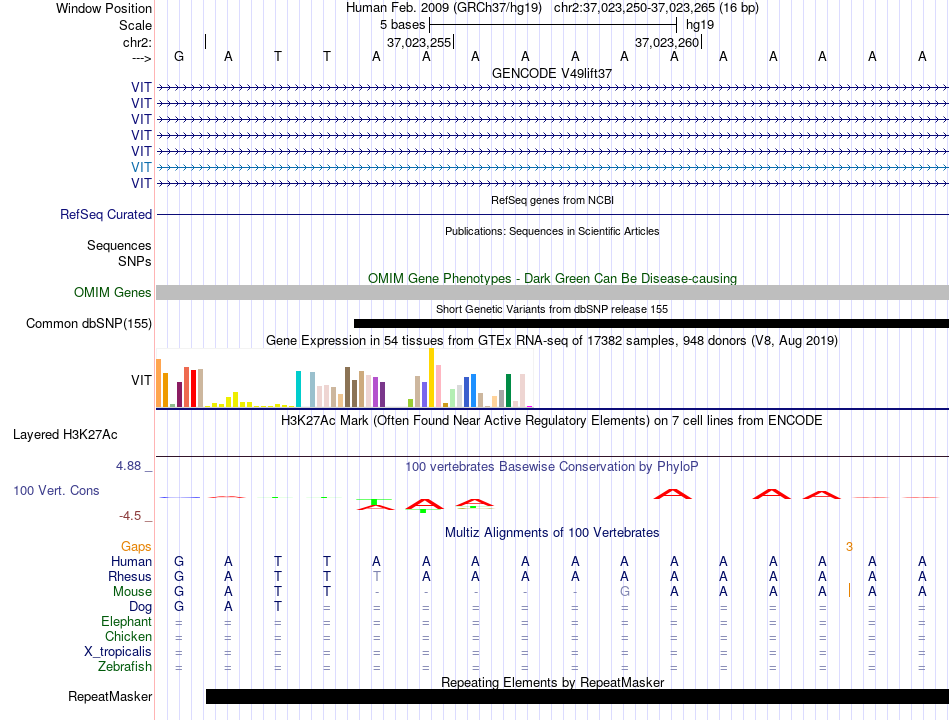This screenshot has width=950, height=720.
Task: Click the orange 3 gap marker
Action: (849, 547)
